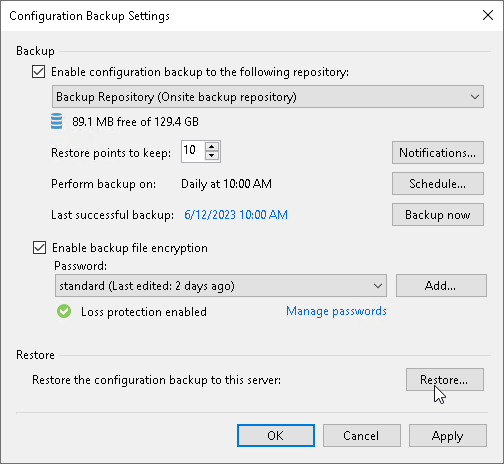This screenshot has width=504, height=464.
Task: Click the green loss protection checkmark icon
Action: [64, 312]
